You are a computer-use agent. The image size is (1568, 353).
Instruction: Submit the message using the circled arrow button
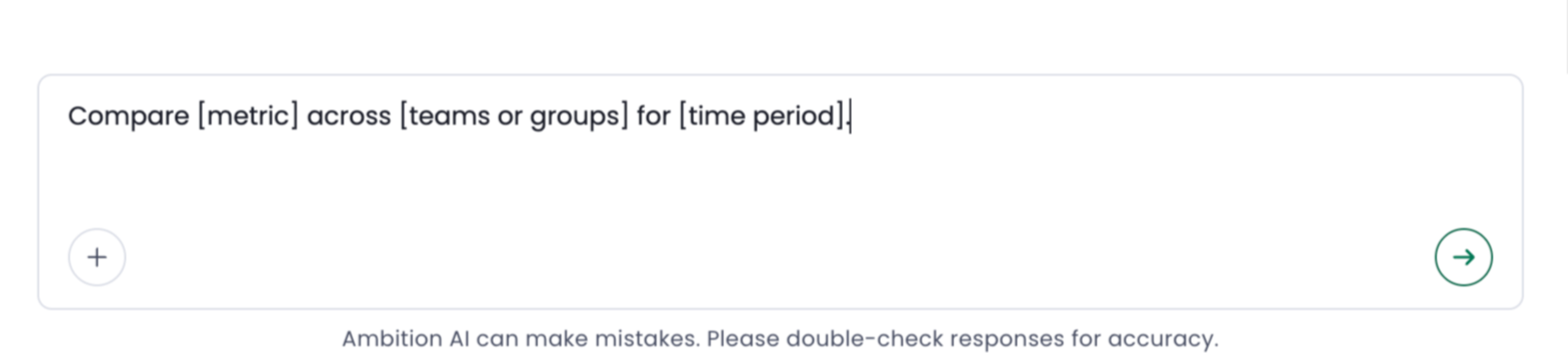tap(1463, 257)
